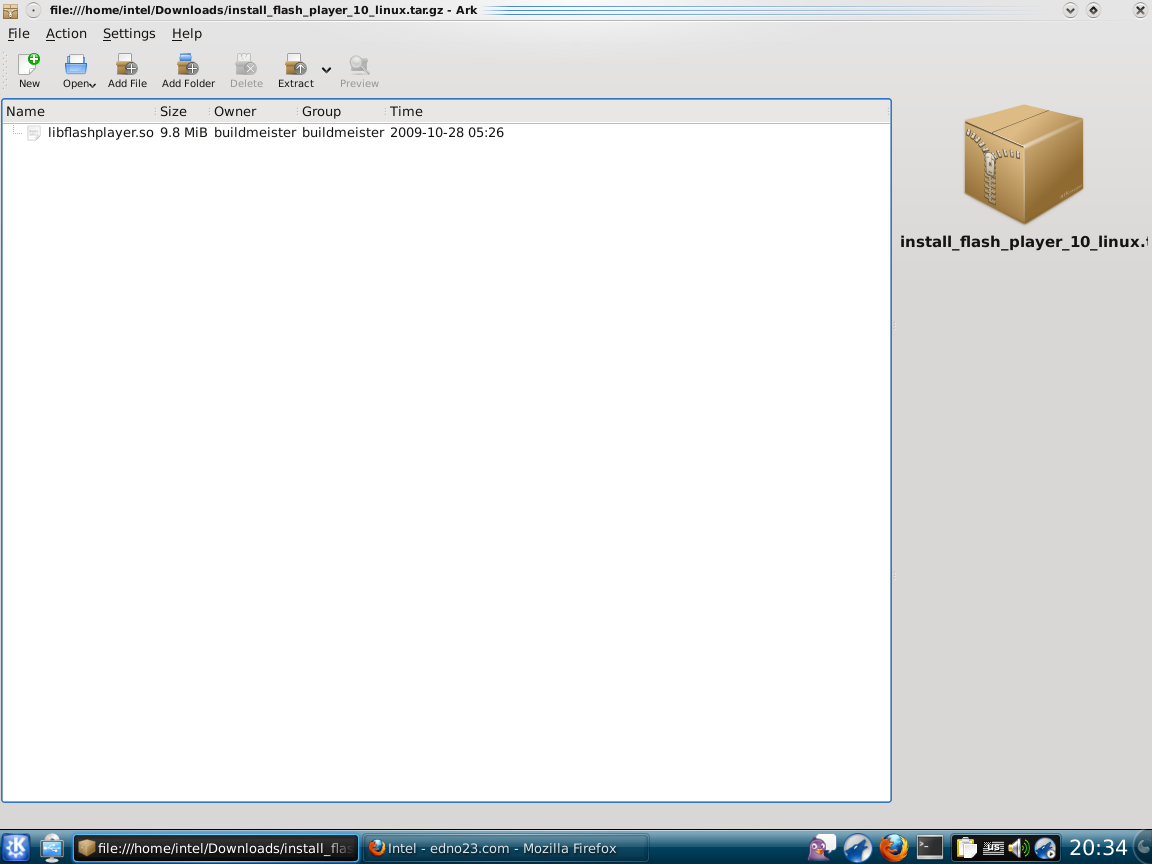Open the volume control tray icon
The image size is (1152, 864).
[x=1019, y=849]
